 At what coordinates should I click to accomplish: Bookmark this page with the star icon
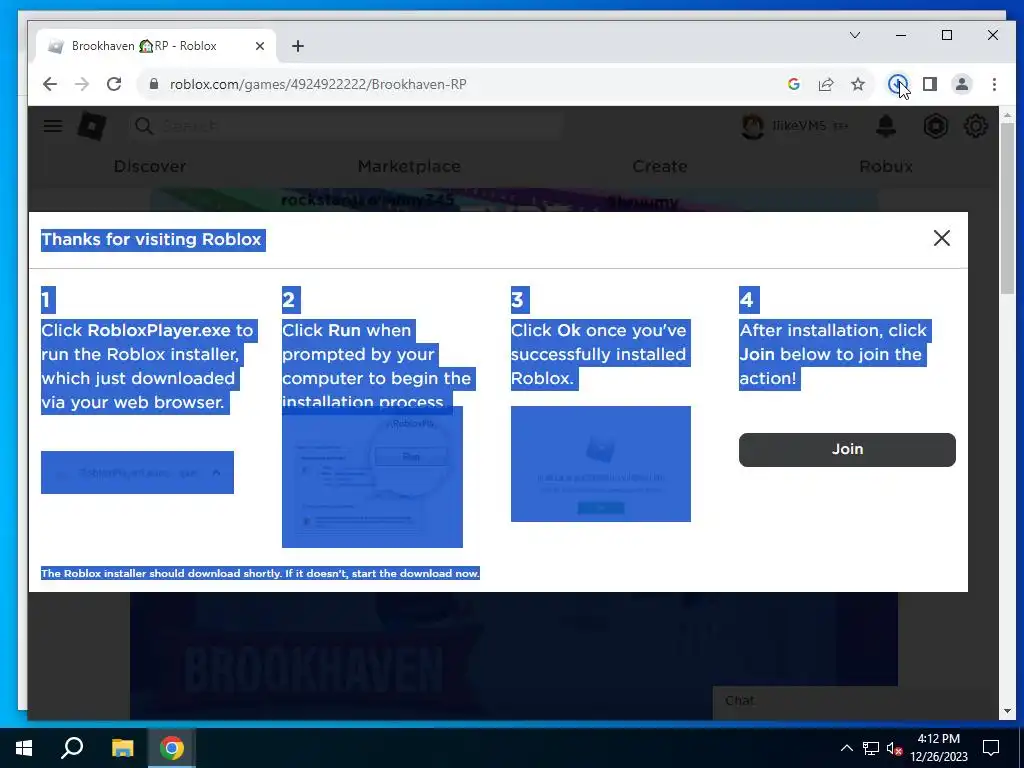[858, 84]
